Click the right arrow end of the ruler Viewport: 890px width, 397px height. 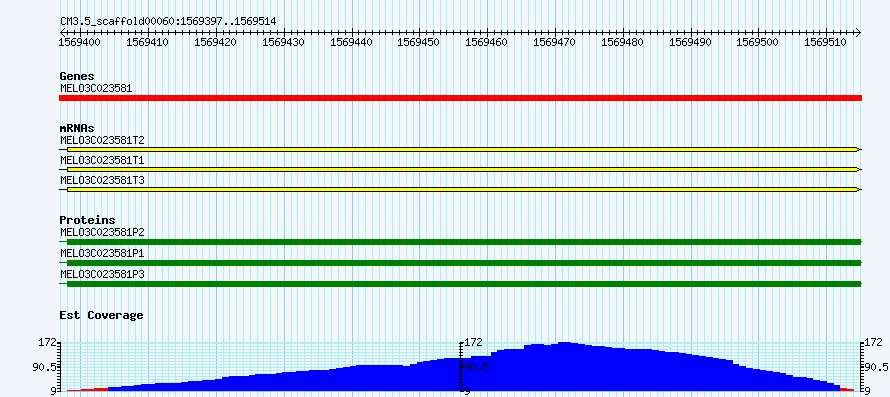(858, 32)
